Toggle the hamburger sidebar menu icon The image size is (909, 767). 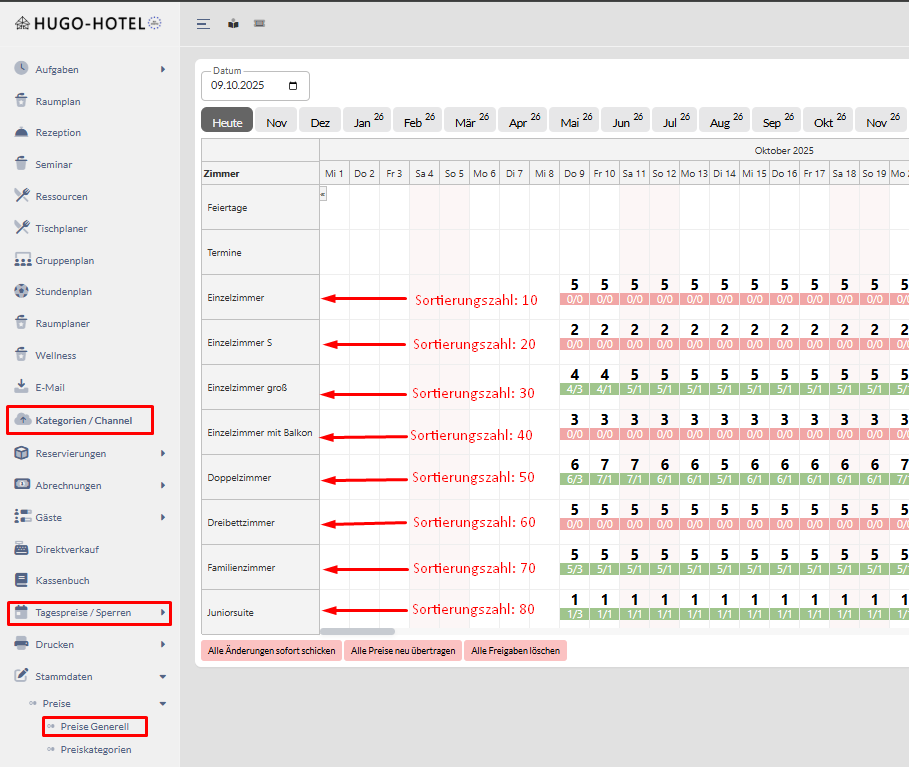pos(203,24)
